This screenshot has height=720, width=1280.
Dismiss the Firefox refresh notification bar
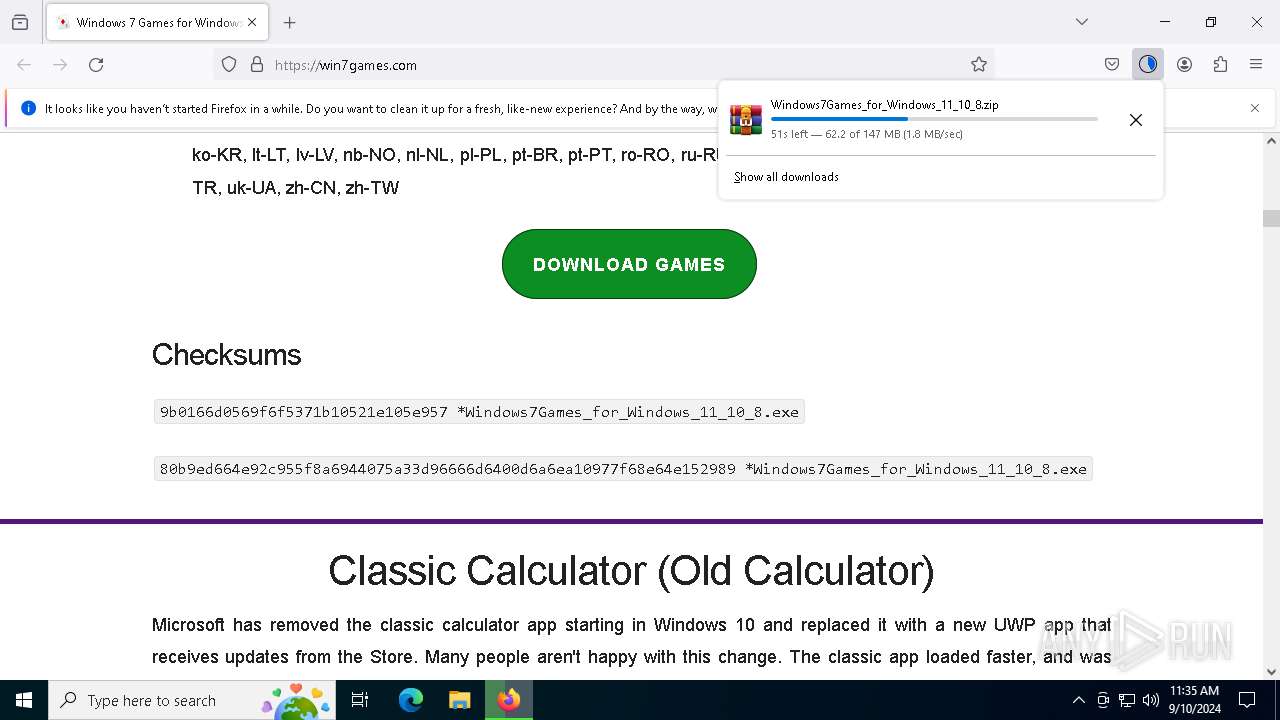(1255, 108)
